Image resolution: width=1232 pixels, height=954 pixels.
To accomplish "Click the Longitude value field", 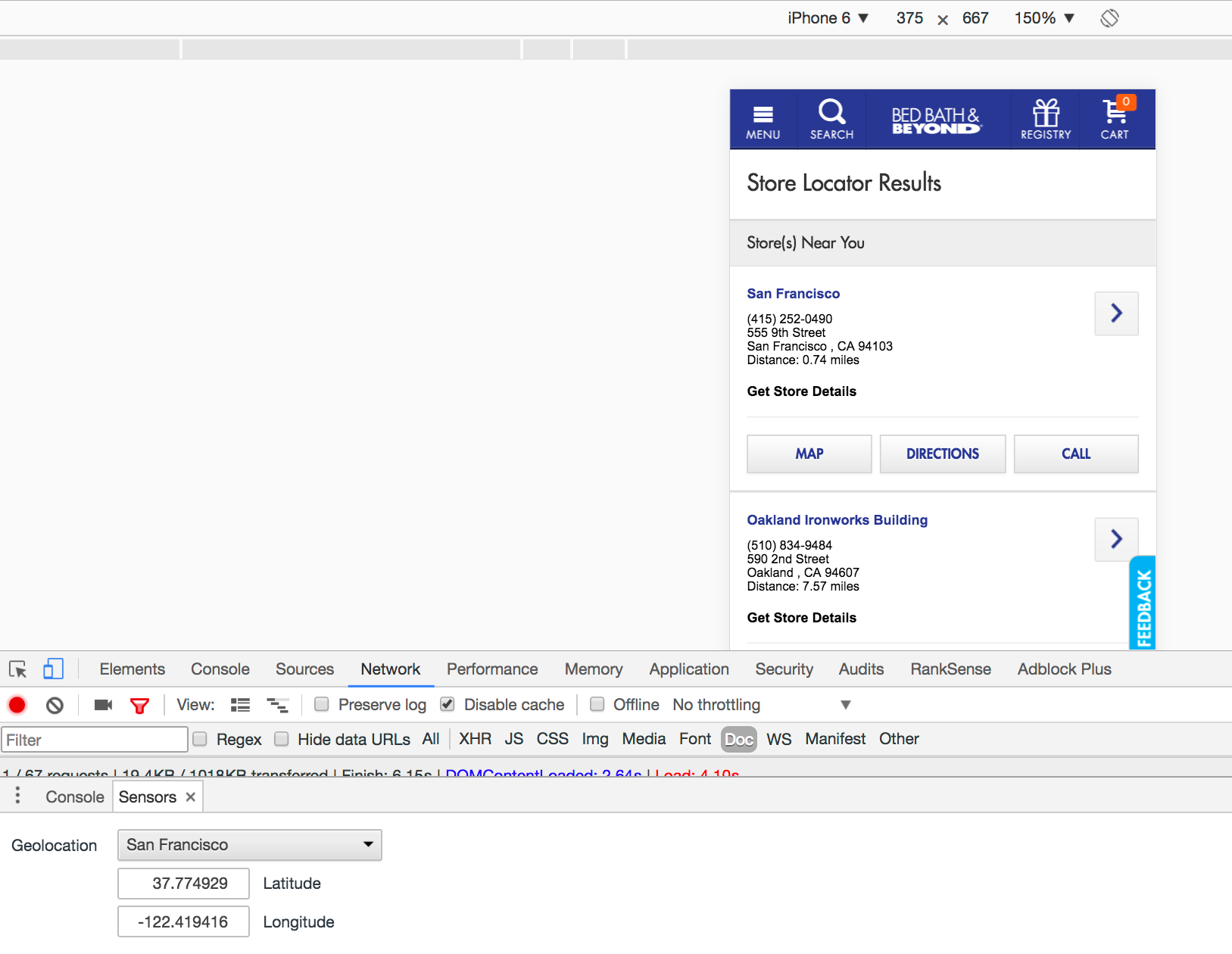I will tap(183, 921).
